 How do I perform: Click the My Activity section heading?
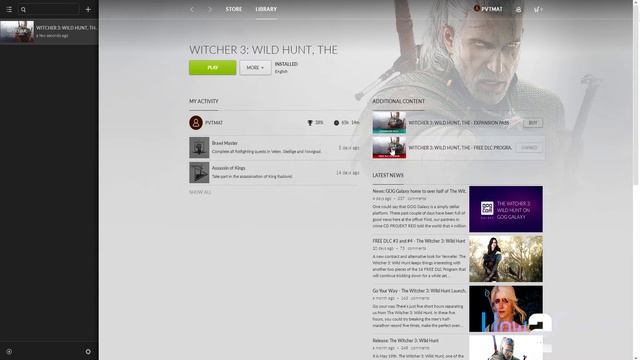click(x=204, y=101)
